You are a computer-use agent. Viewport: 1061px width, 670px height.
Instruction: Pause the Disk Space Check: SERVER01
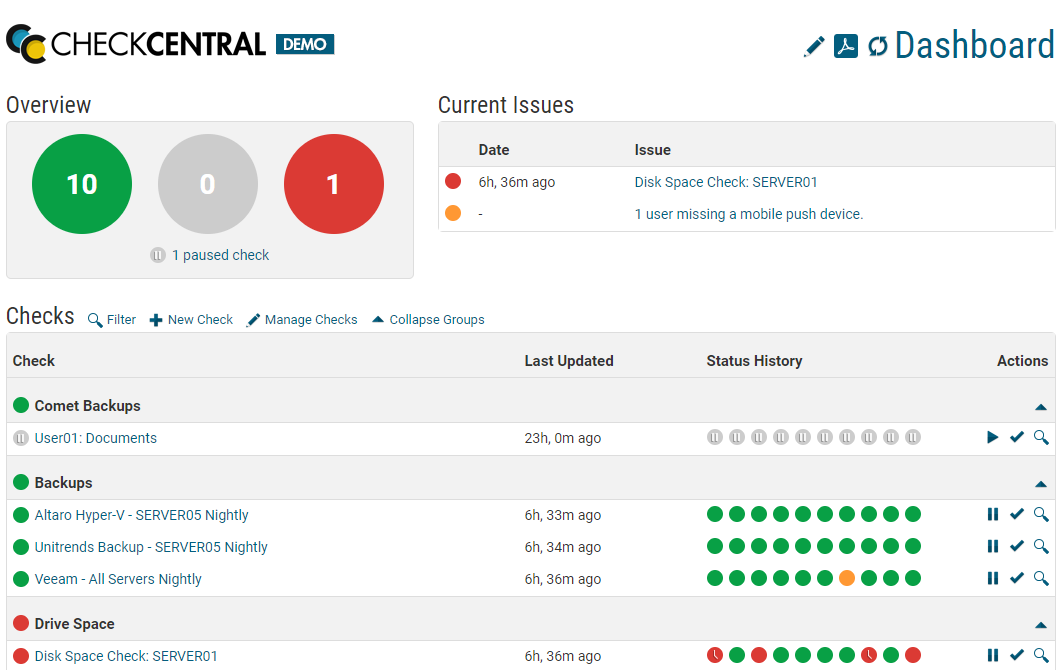click(x=993, y=656)
